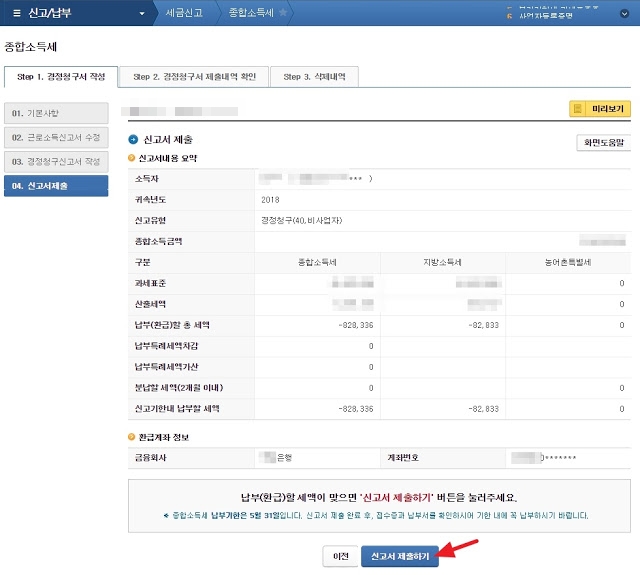Switch to Step 1. 경정청구서 작성 tab
Viewport: 640px width, 575px height.
pos(61,77)
